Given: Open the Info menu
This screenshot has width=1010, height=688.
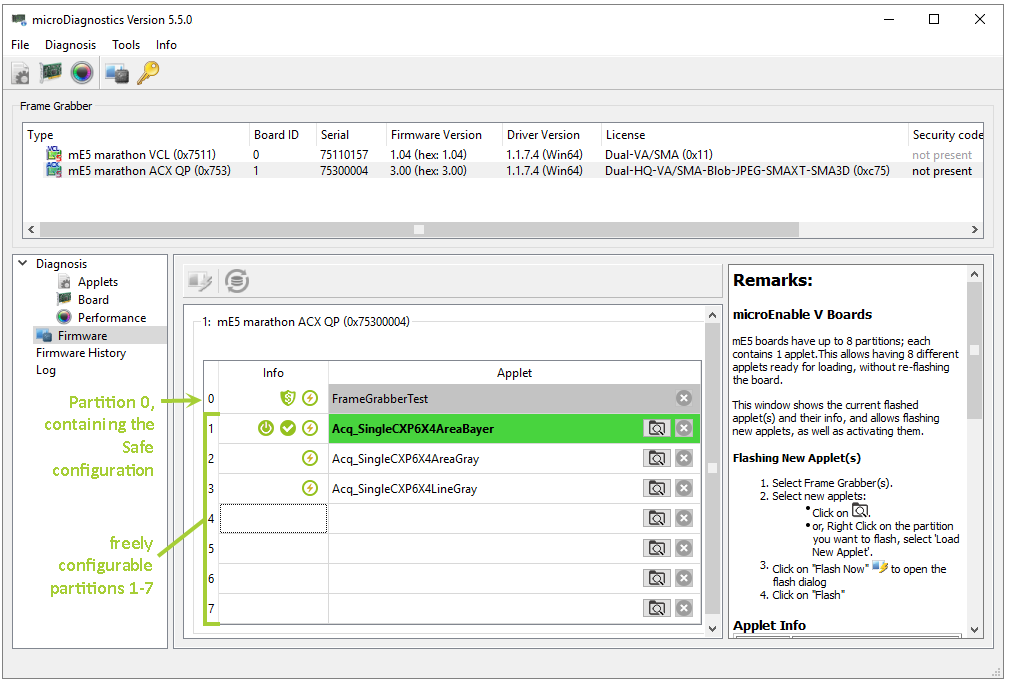Looking at the screenshot, I should (166, 44).
